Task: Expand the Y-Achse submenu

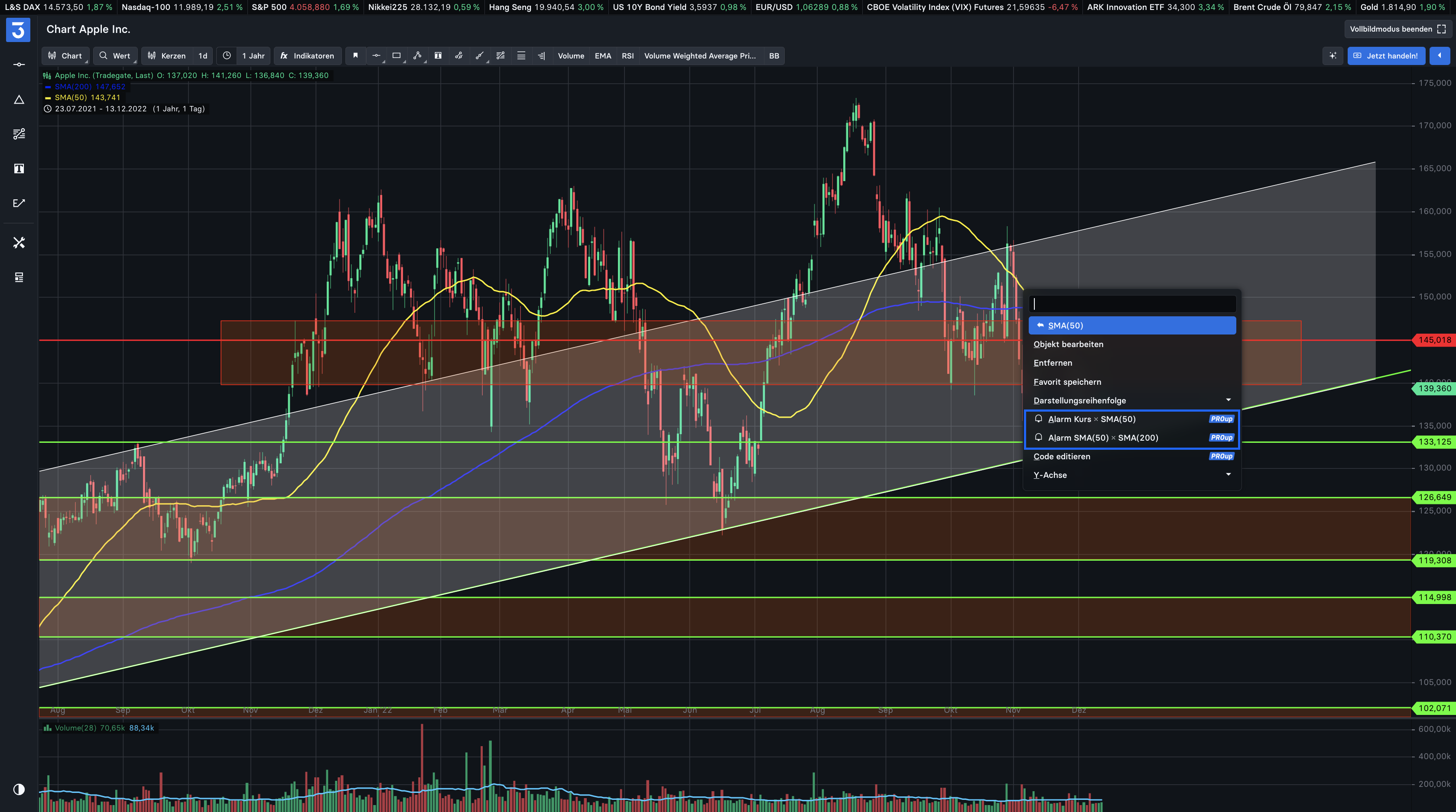Action: tap(1132, 474)
